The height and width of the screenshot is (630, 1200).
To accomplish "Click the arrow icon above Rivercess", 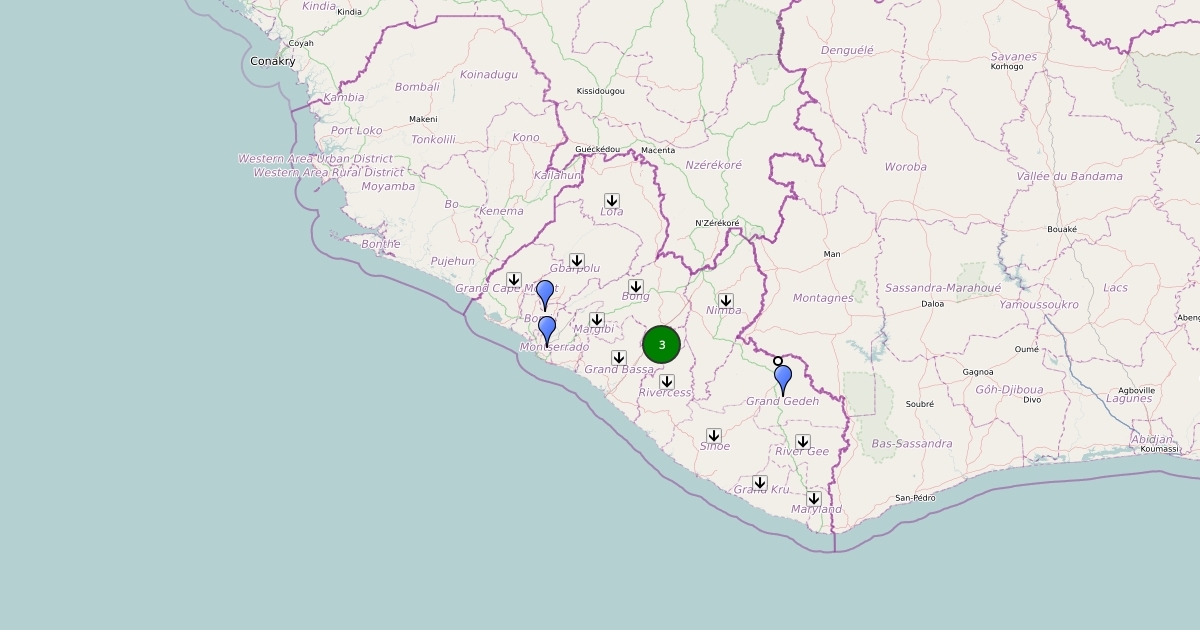I will pos(667,382).
